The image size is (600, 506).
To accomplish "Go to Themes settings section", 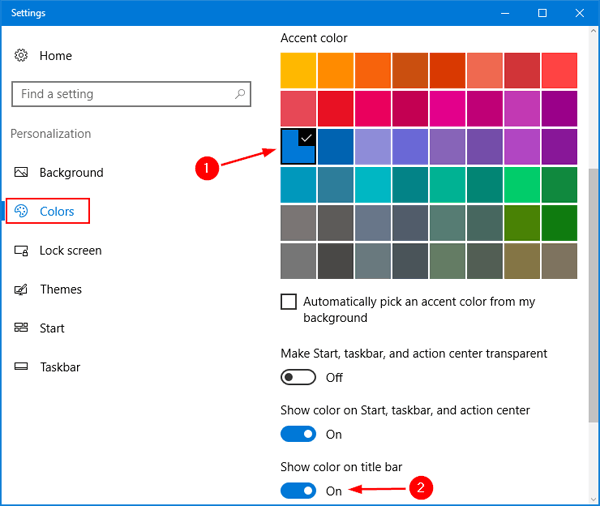I will (61, 289).
